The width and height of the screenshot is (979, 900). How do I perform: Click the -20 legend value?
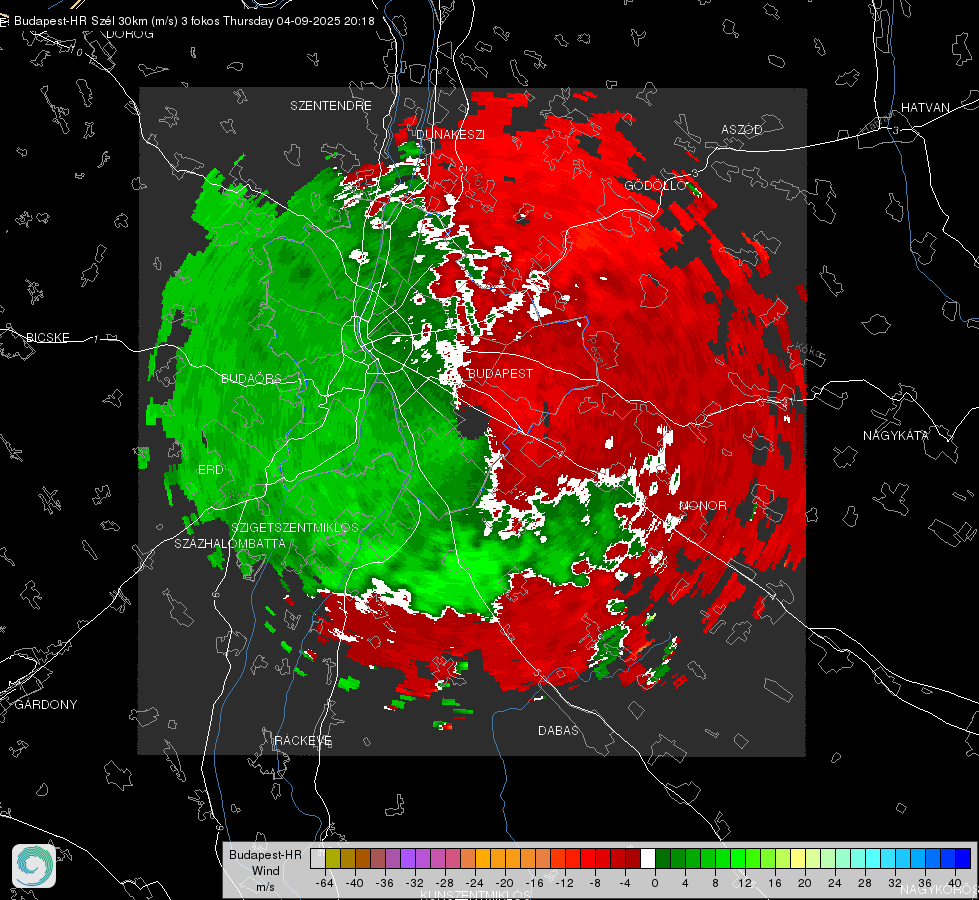pyautogui.click(x=504, y=883)
